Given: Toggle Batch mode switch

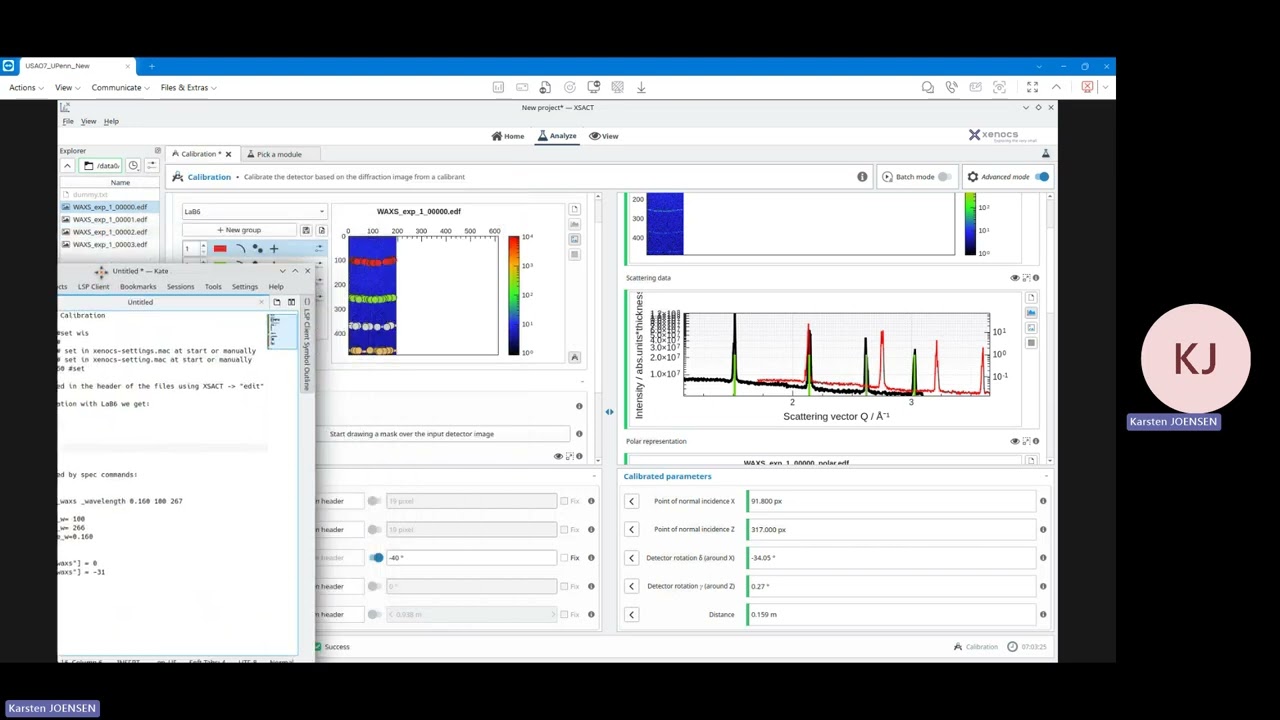Looking at the screenshot, I should [944, 177].
